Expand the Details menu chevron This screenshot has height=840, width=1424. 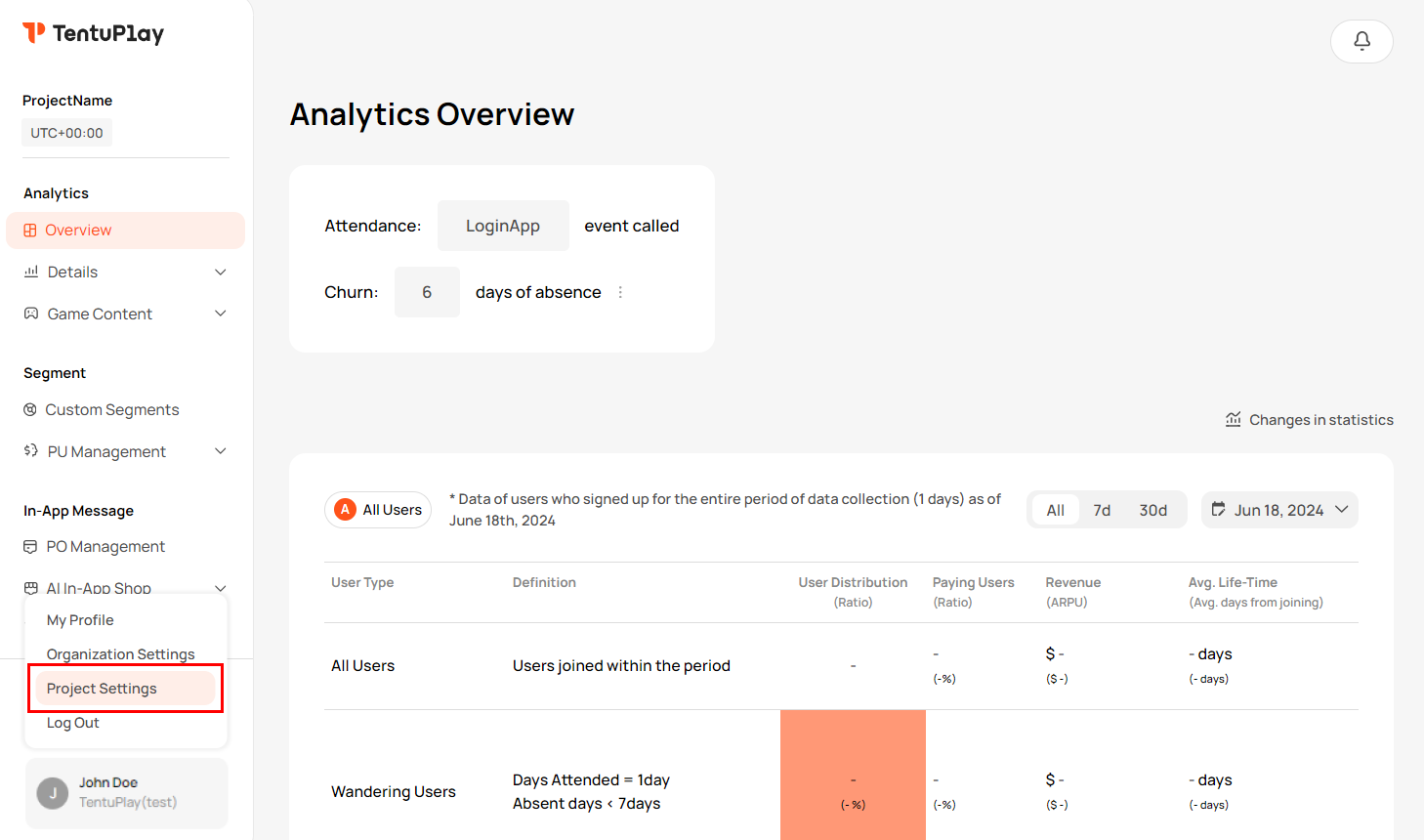pos(221,273)
